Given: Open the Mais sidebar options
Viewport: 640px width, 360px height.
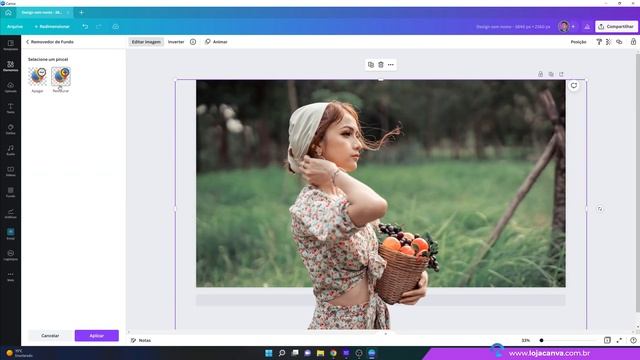Looking at the screenshot, I should click(11, 276).
